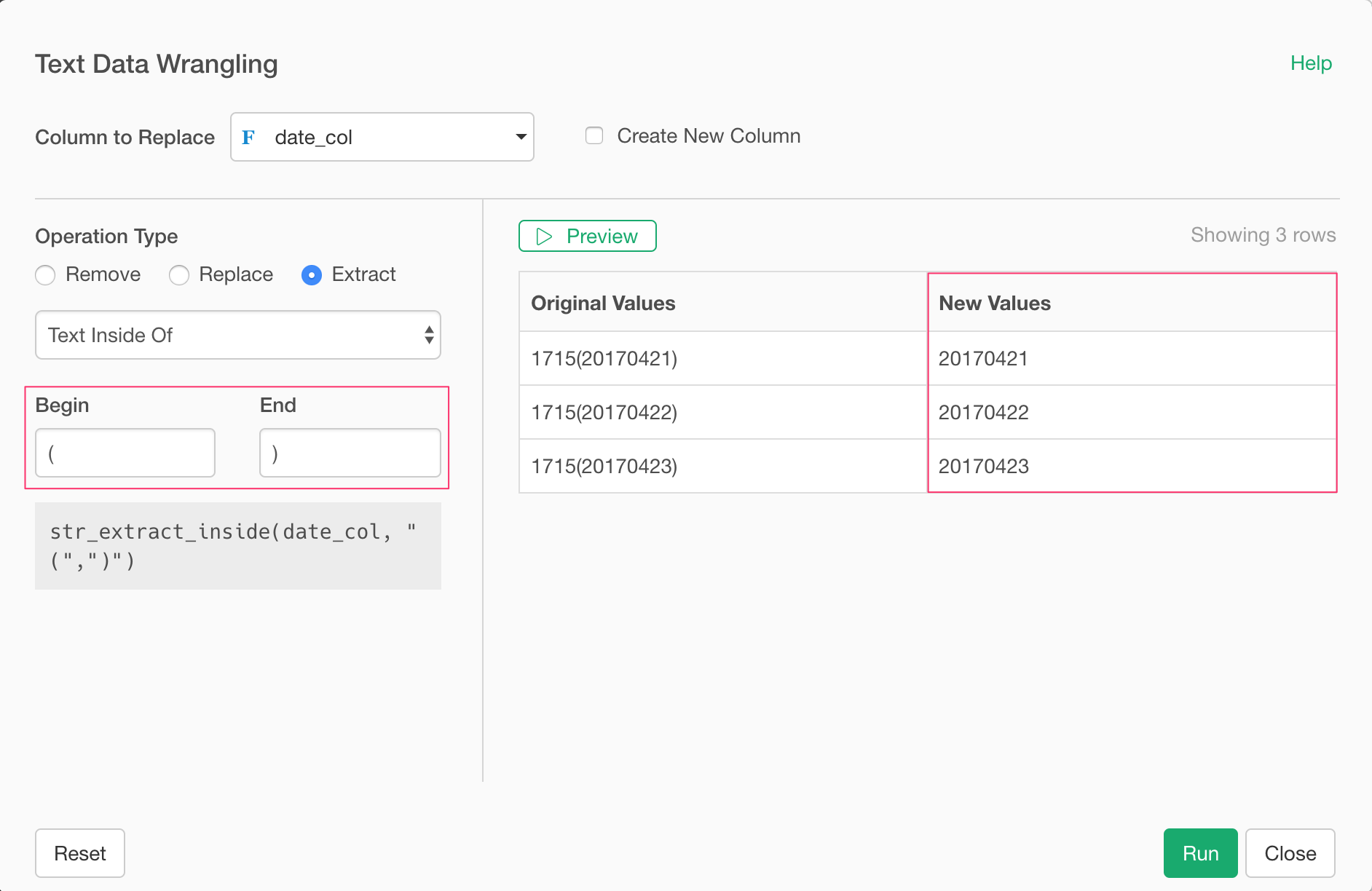Open the Column to Replace dropdown

pyautogui.click(x=382, y=138)
